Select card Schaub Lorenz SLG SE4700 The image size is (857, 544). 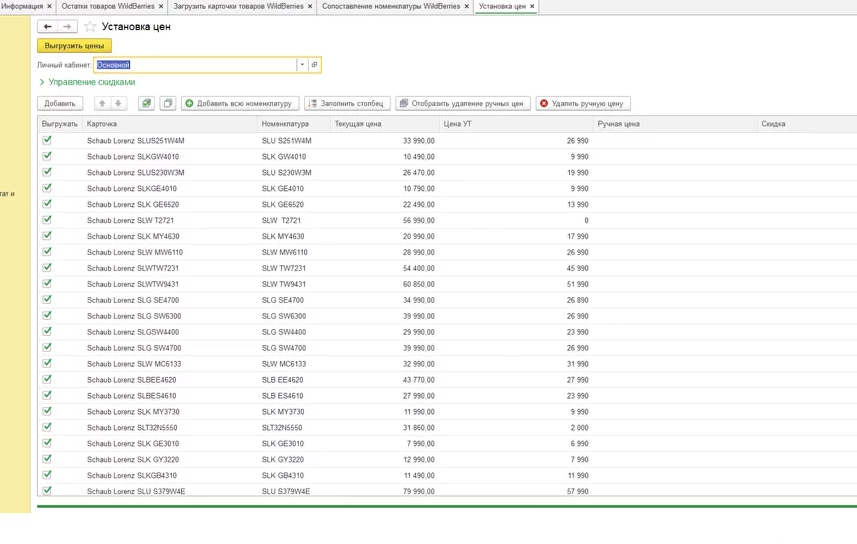click(133, 300)
